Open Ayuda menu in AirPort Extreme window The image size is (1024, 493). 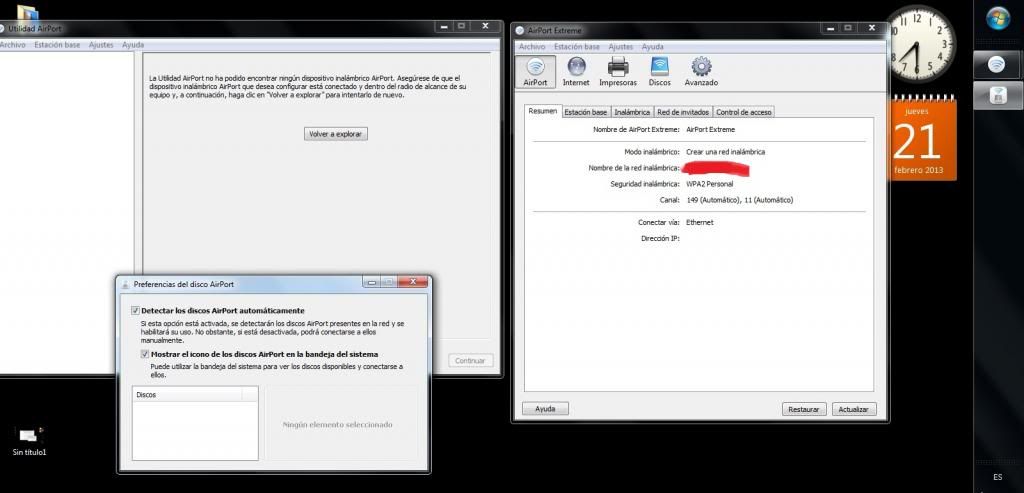click(x=652, y=47)
